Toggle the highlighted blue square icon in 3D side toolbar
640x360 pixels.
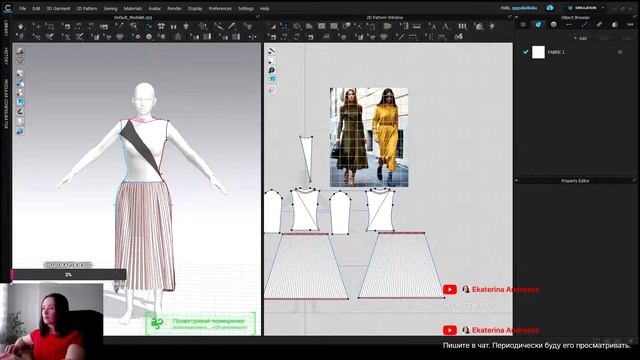coord(20,102)
